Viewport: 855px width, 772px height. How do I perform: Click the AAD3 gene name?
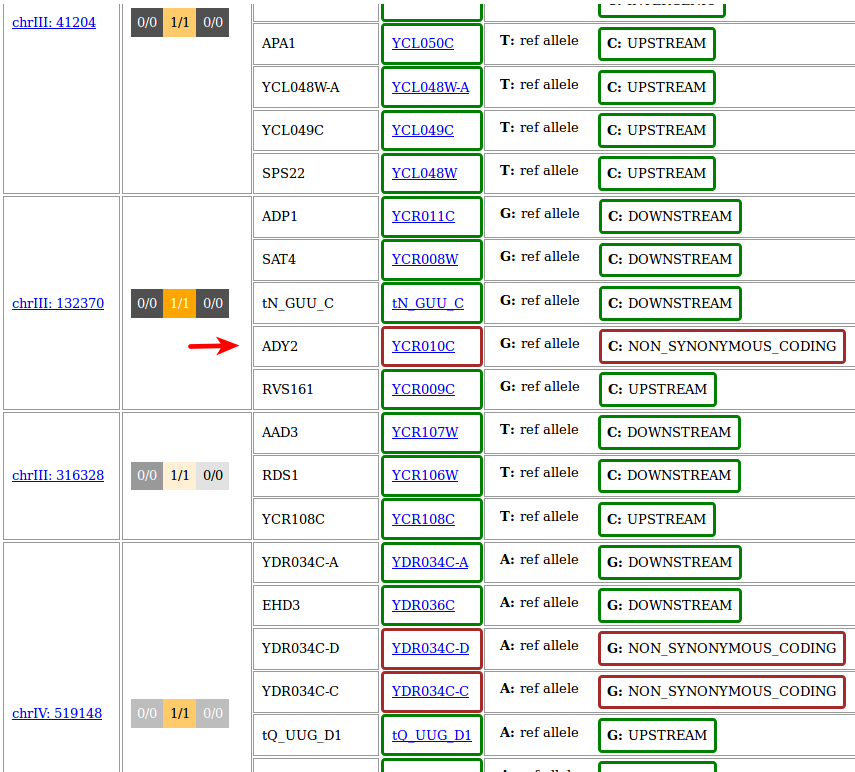coord(280,432)
